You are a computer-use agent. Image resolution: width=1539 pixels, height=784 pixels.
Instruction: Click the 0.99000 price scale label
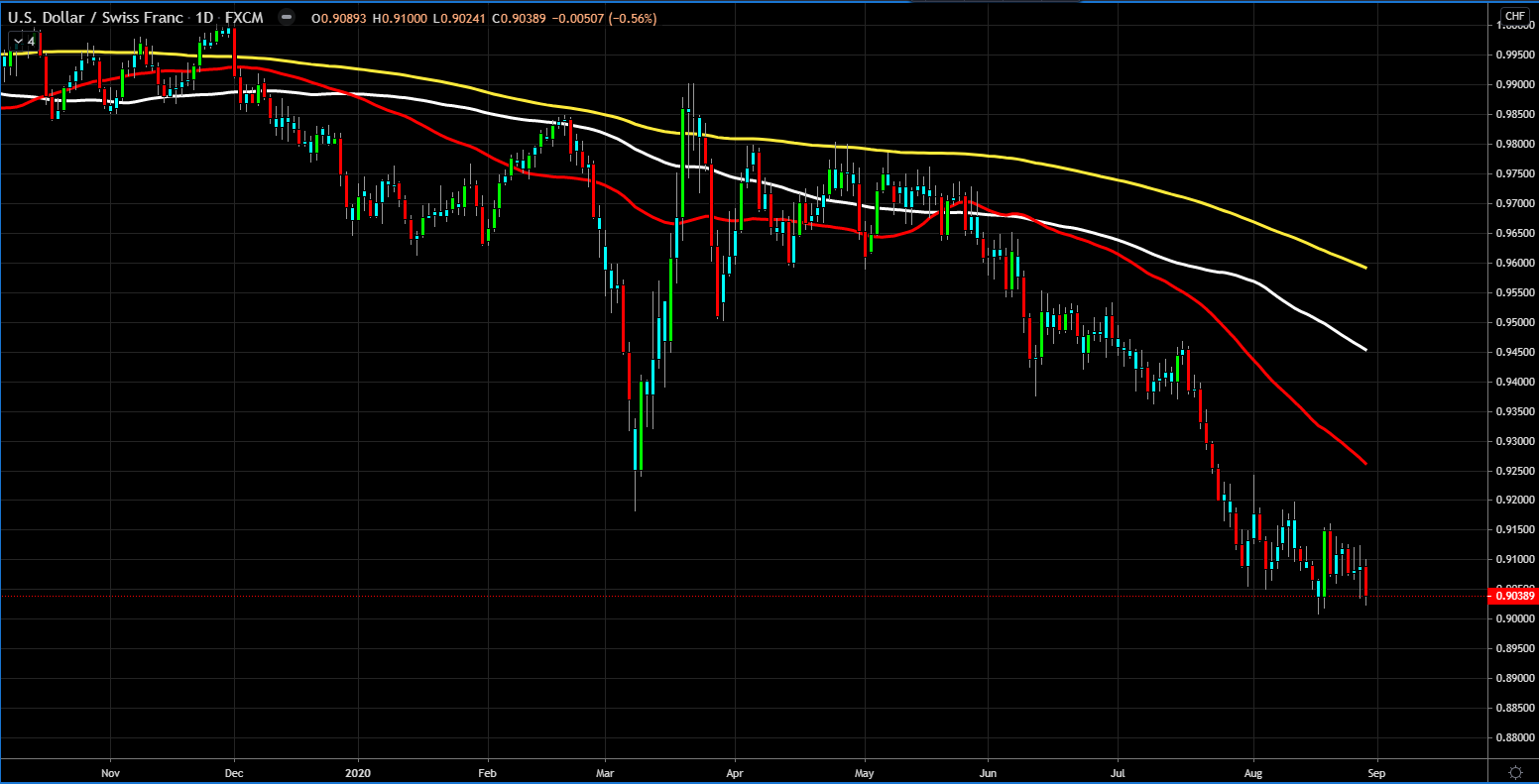[1516, 85]
